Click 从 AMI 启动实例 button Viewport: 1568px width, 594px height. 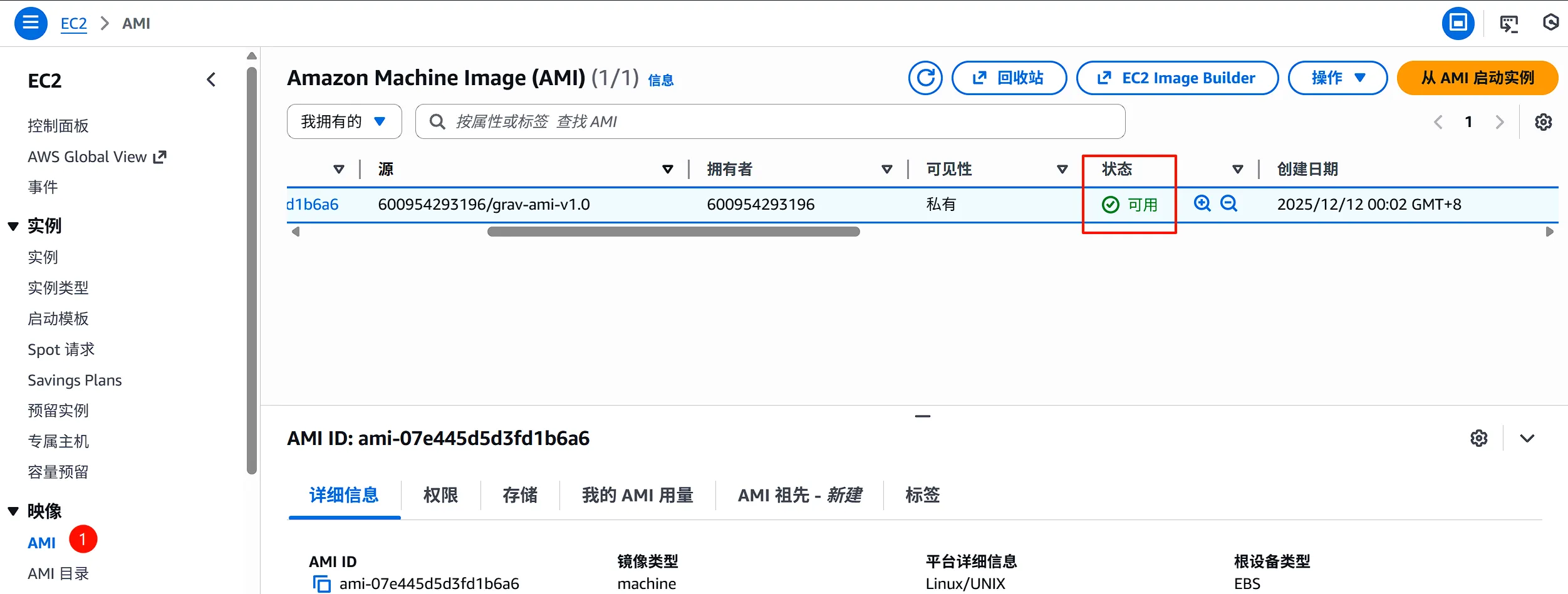[x=1477, y=78]
